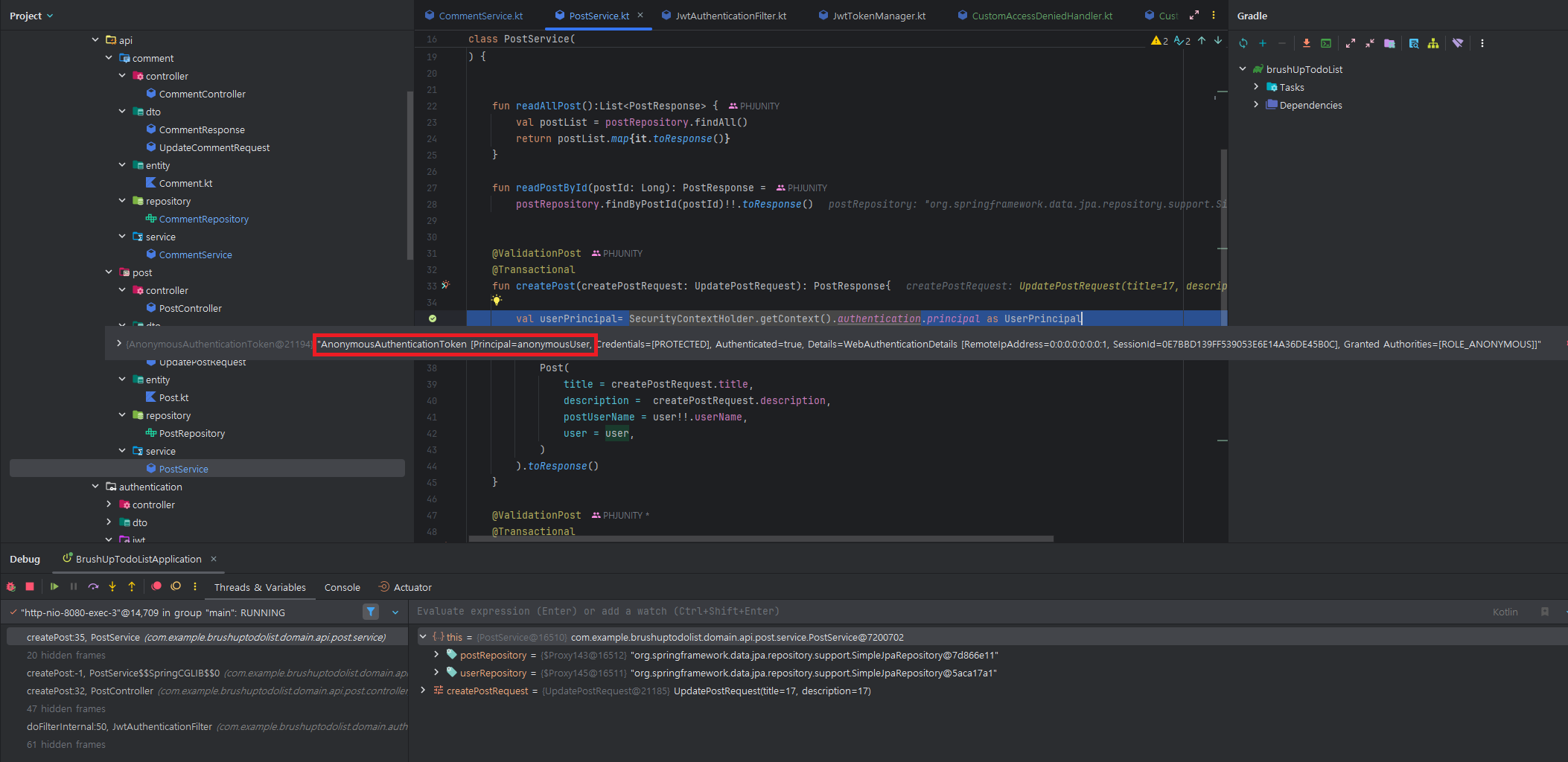Resume program execution
Screen dimensions: 1568x762
coord(54,586)
